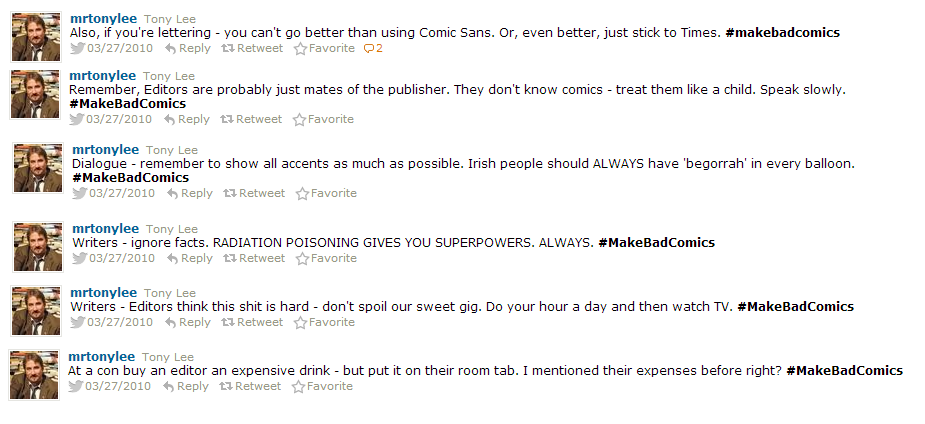The image size is (925, 424).
Task: Open the #MakeBadComics hashtag in the radiation tweet
Action: (x=656, y=243)
